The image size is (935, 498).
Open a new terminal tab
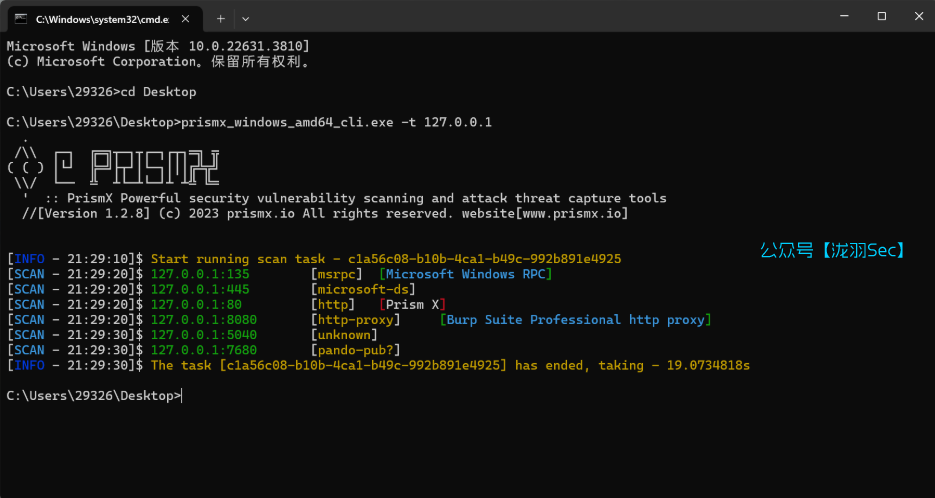pyautogui.click(x=221, y=18)
